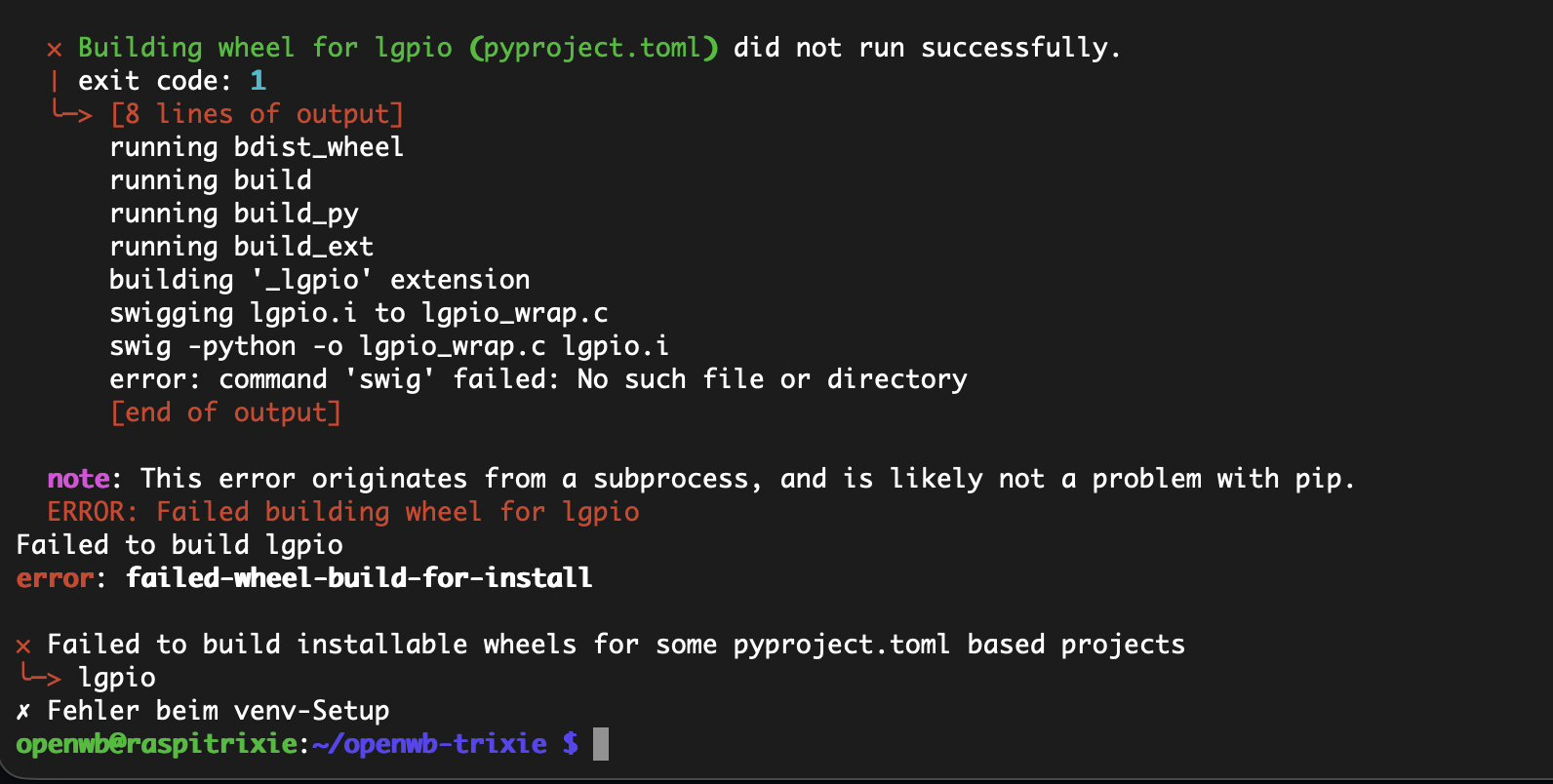
Task: Click the "(pyproject.toml)" text in top line
Action: (x=594, y=48)
